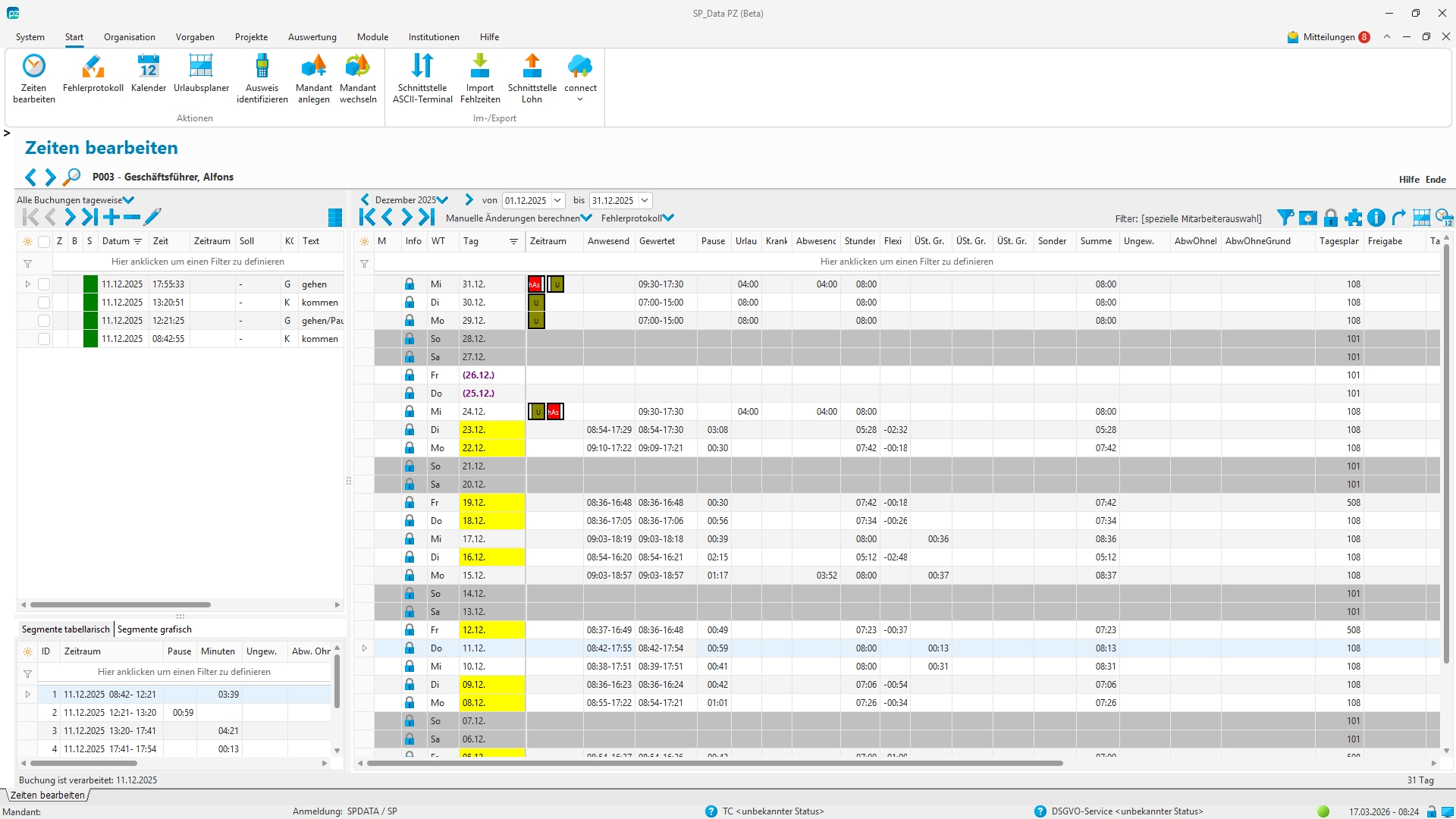Click Manuelle Änderungen berechnen button
Image resolution: width=1456 pixels, height=819 pixels.
pyautogui.click(x=513, y=218)
